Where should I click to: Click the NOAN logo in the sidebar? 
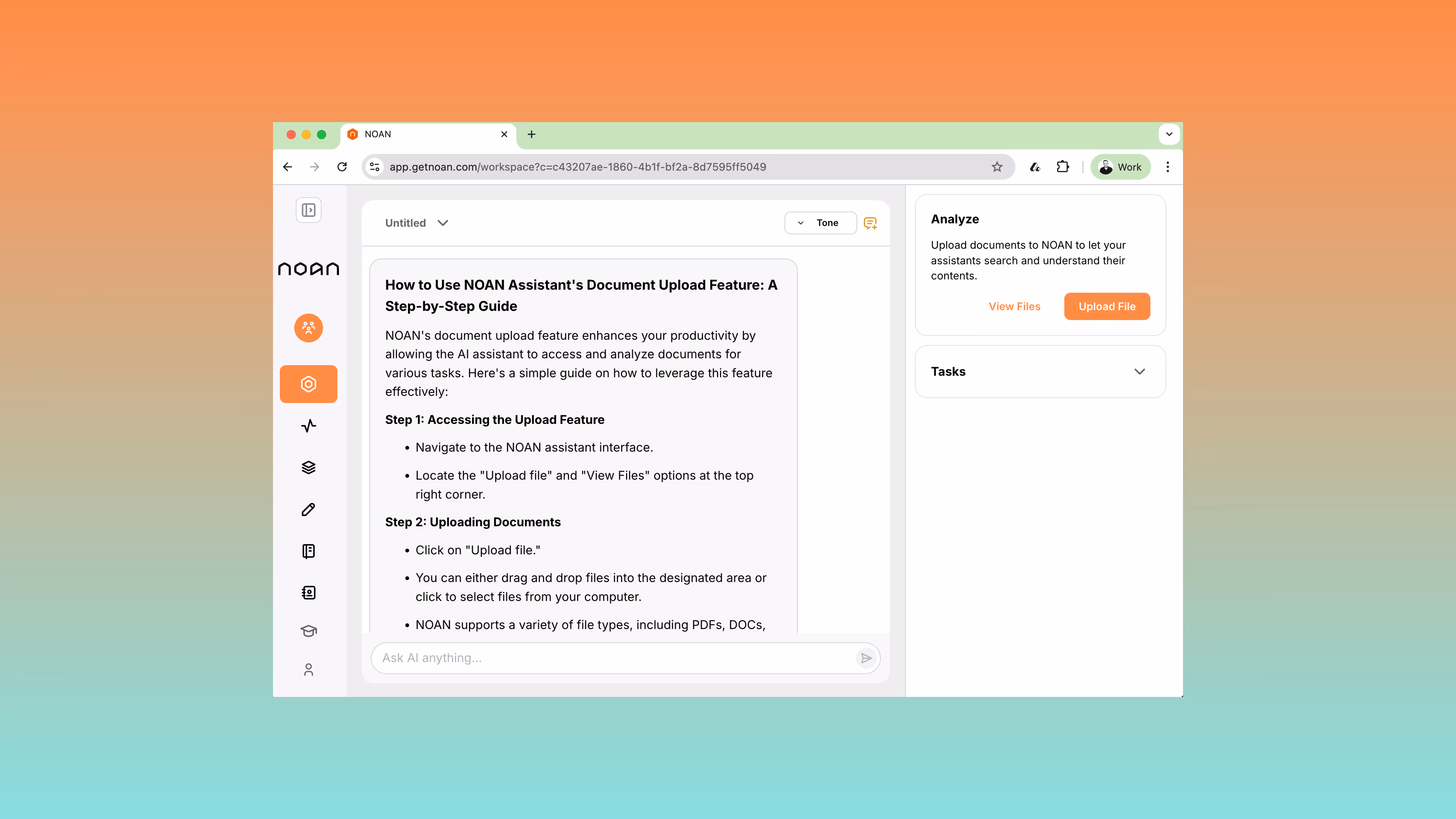coord(309,268)
